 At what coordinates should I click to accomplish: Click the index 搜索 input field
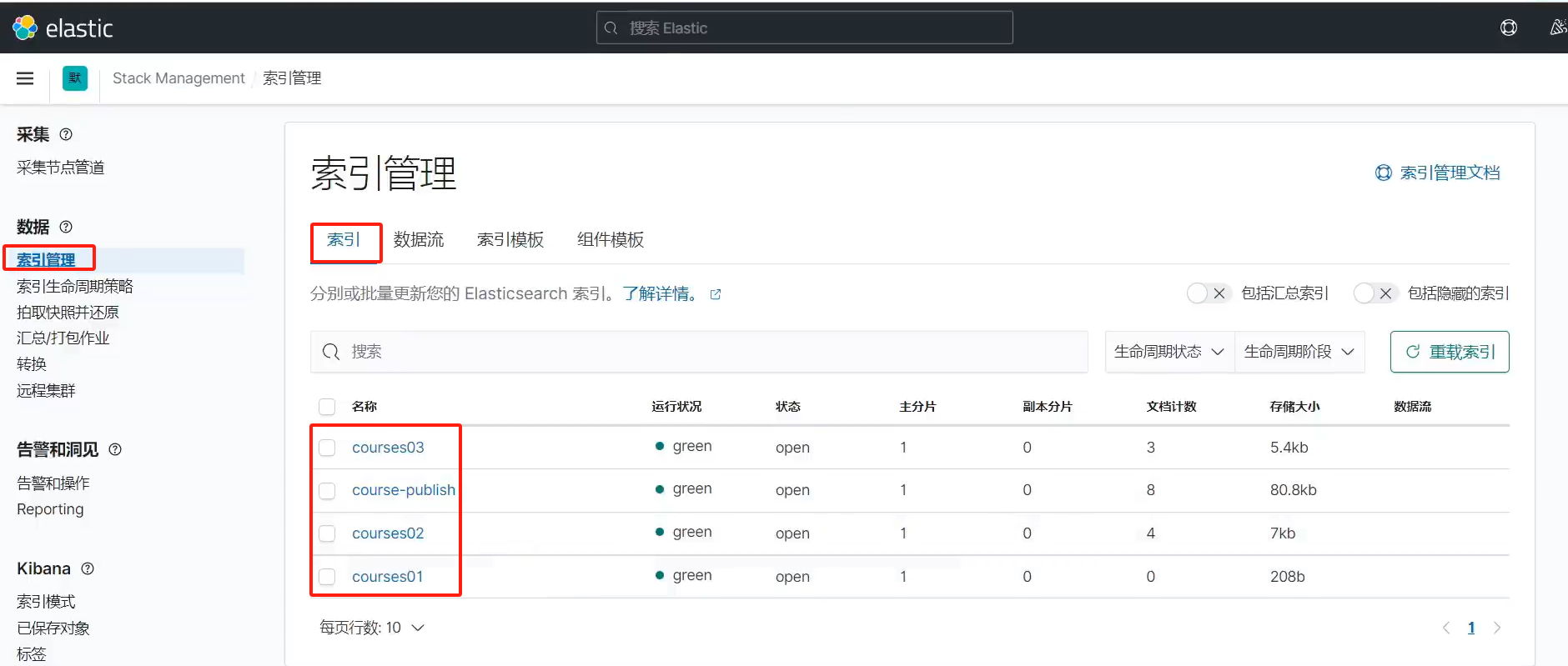[x=699, y=352]
